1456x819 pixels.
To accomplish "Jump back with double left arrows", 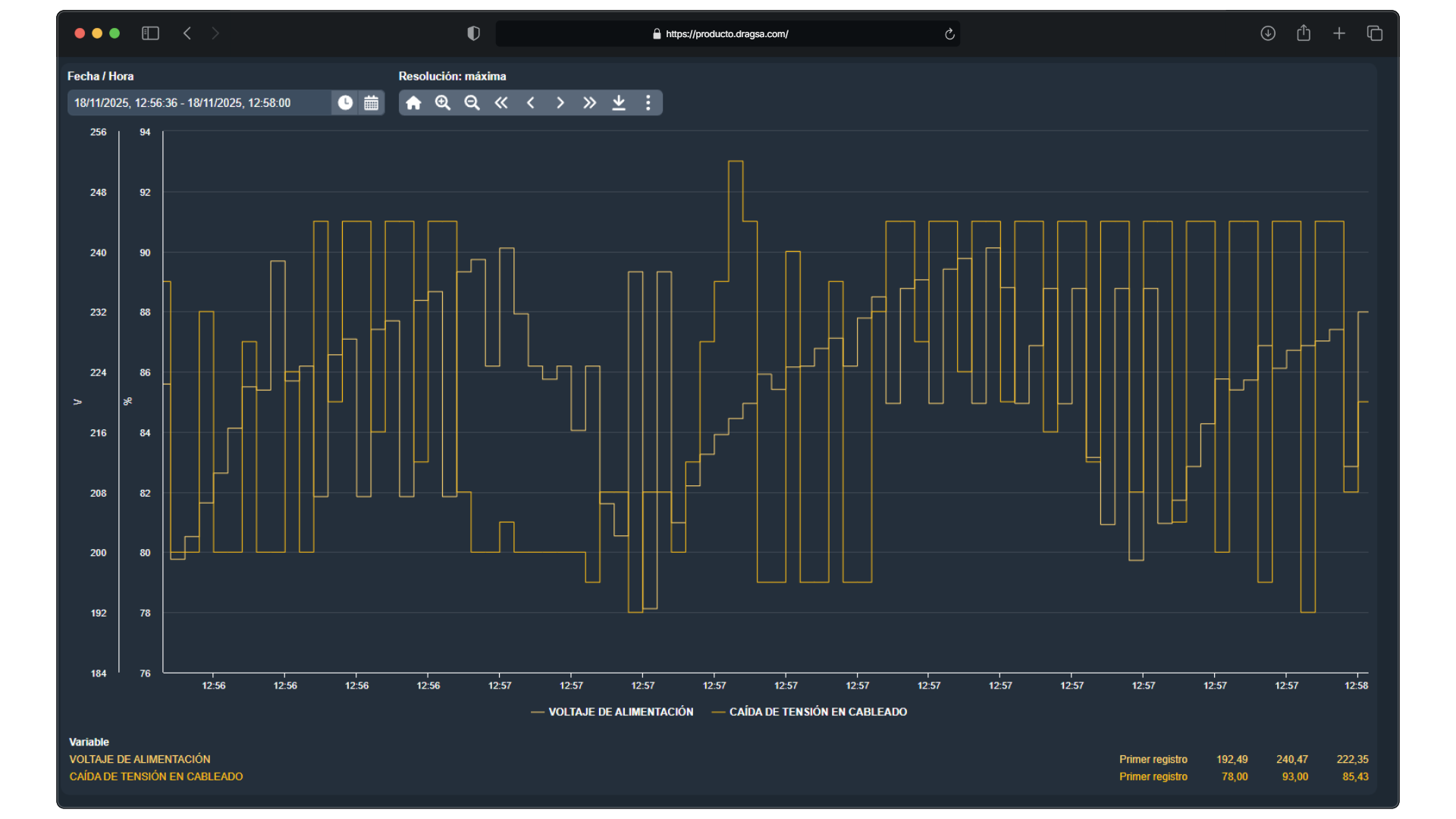I will click(501, 103).
